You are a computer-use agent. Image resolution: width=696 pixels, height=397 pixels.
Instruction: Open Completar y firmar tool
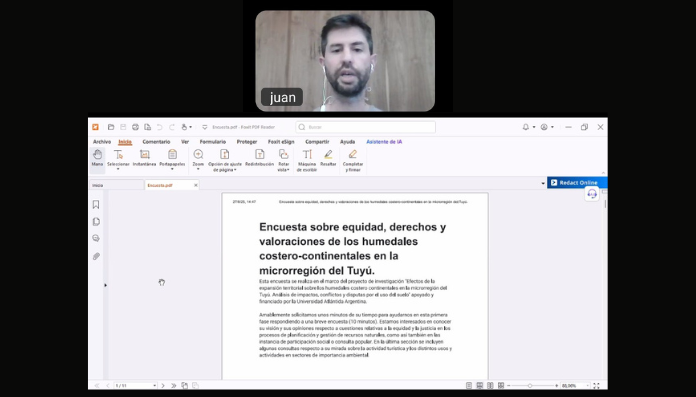click(x=353, y=160)
